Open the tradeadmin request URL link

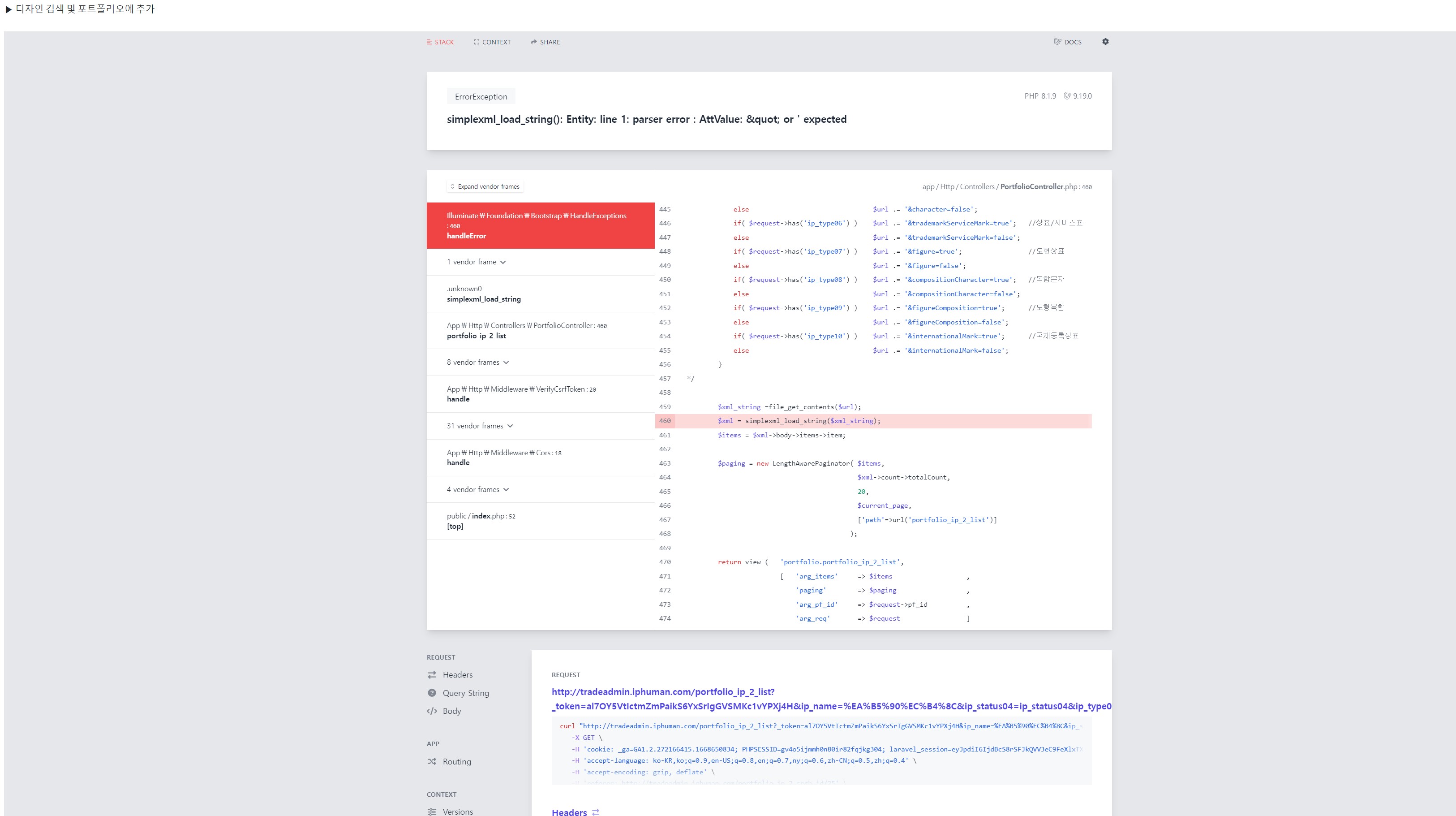(662, 691)
